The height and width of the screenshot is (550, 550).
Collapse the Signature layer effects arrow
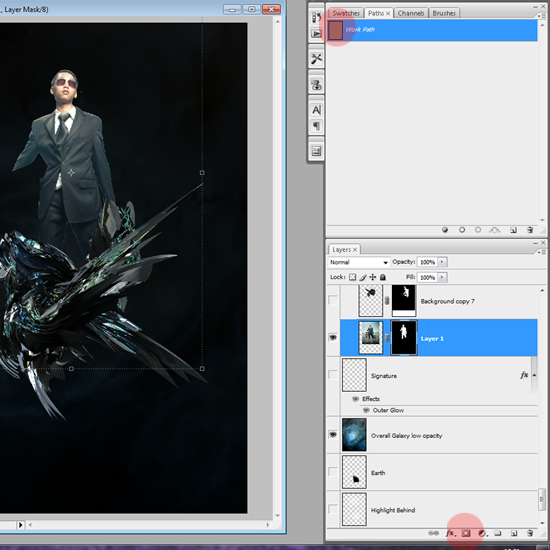coord(534,375)
